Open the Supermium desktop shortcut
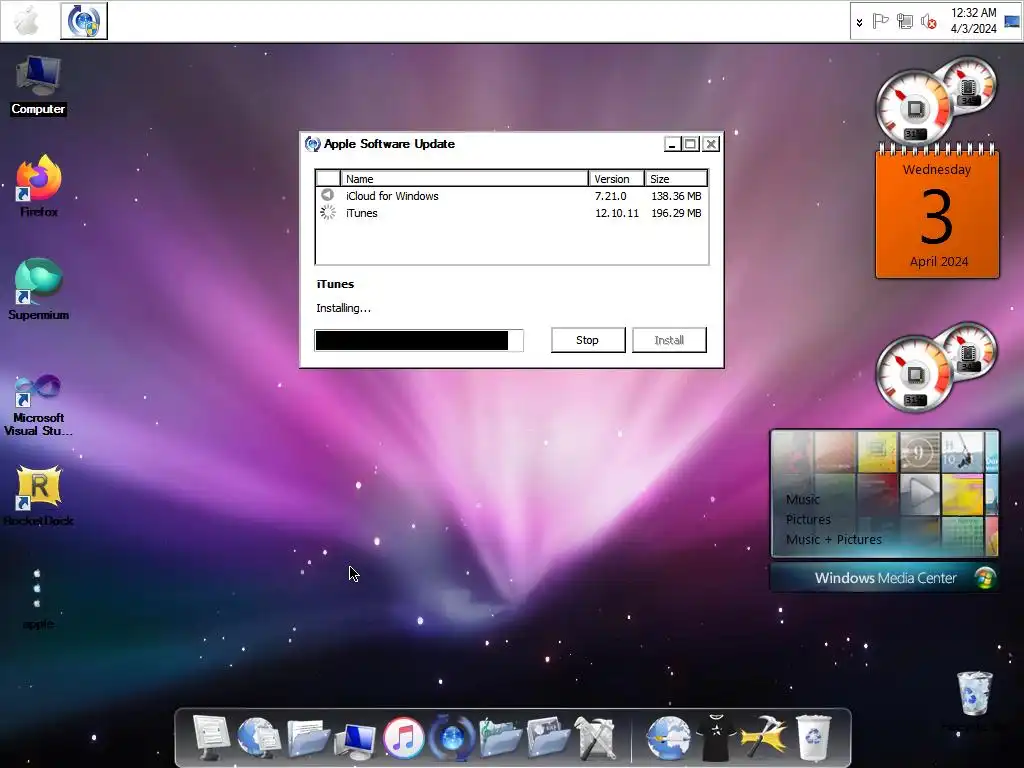 [39, 289]
